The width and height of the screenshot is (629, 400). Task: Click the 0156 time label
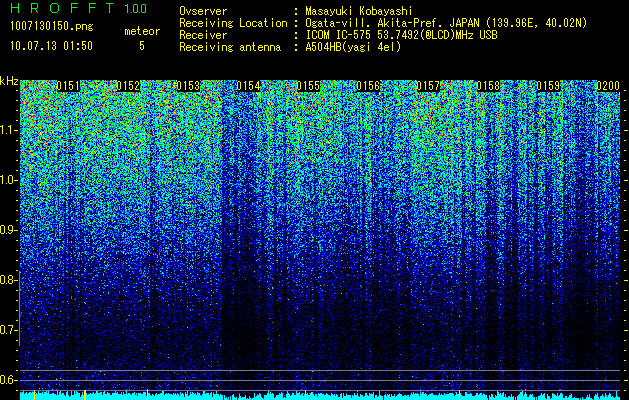click(x=368, y=86)
